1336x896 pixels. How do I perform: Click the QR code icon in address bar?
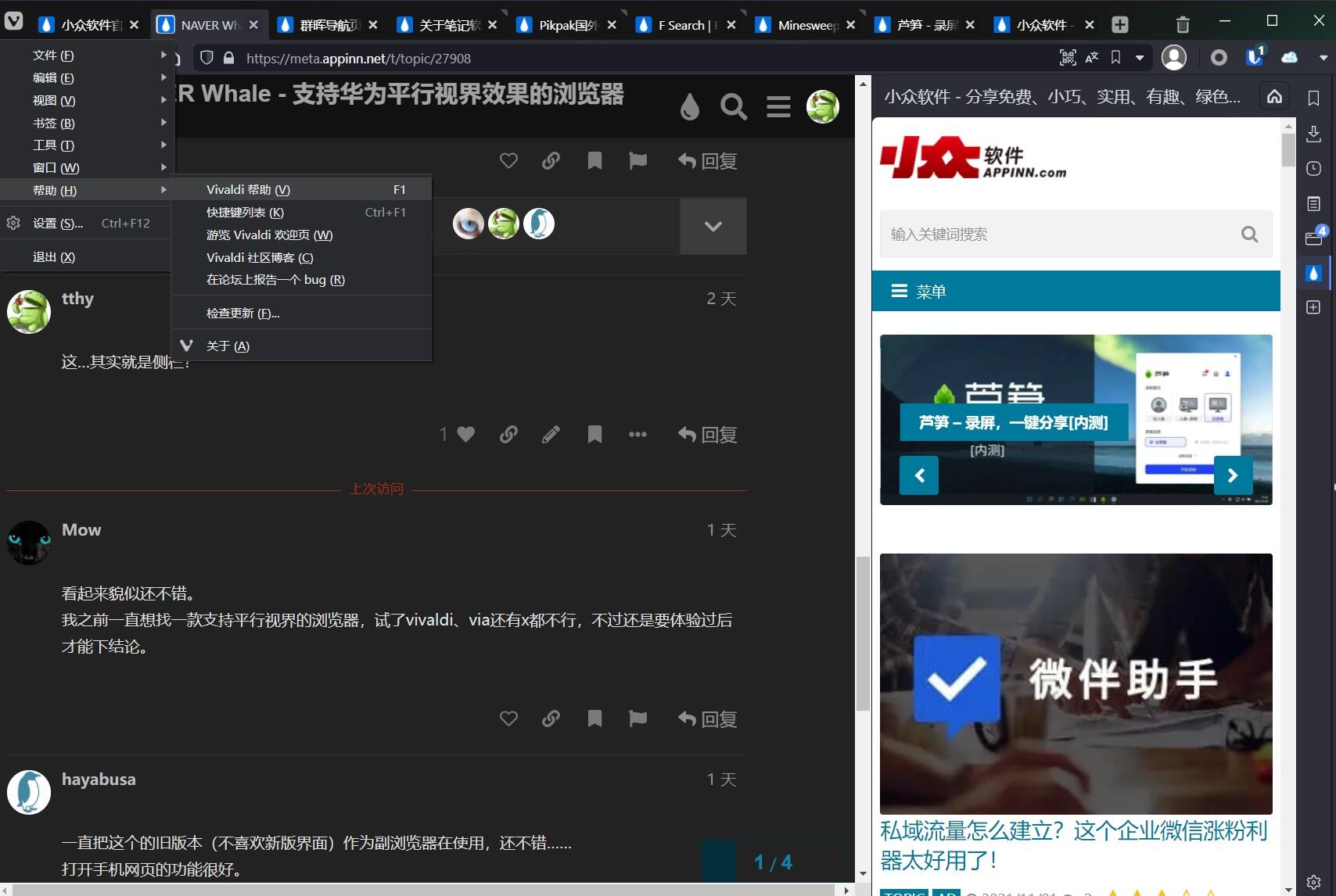pos(1067,58)
